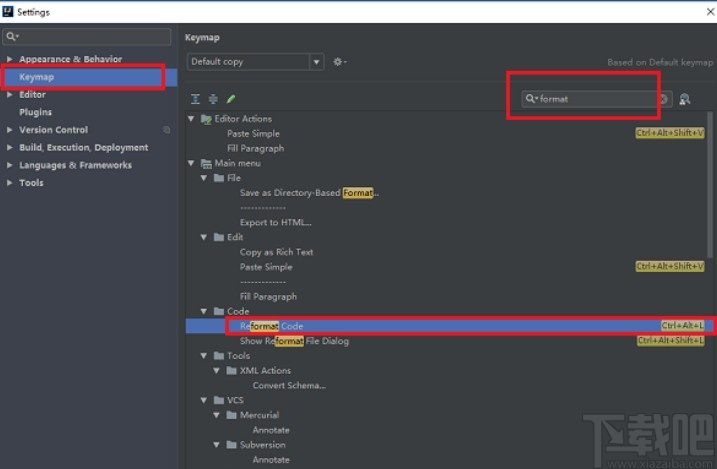This screenshot has width=717, height=469.
Task: Expand the Tools settings section arrow
Action: [x=9, y=182]
